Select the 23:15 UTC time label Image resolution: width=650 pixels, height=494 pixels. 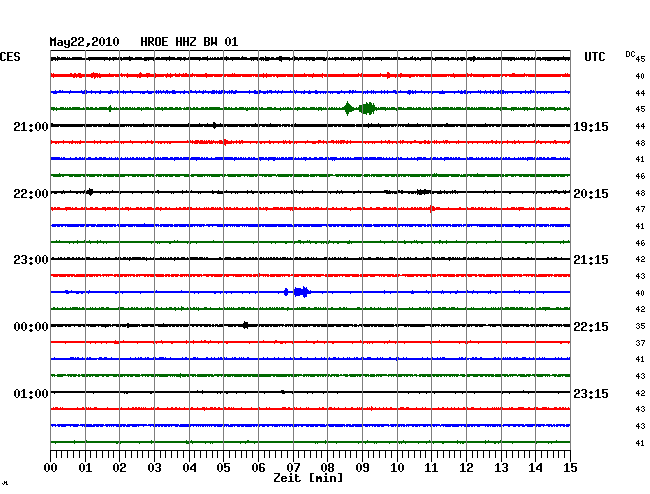591,393
